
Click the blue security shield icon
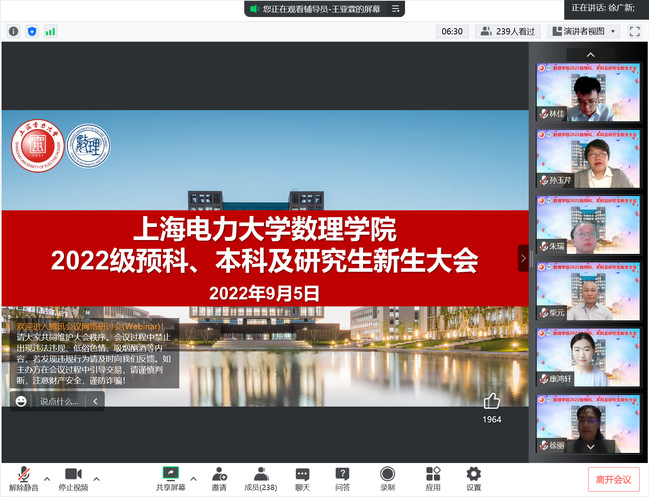coord(32,31)
